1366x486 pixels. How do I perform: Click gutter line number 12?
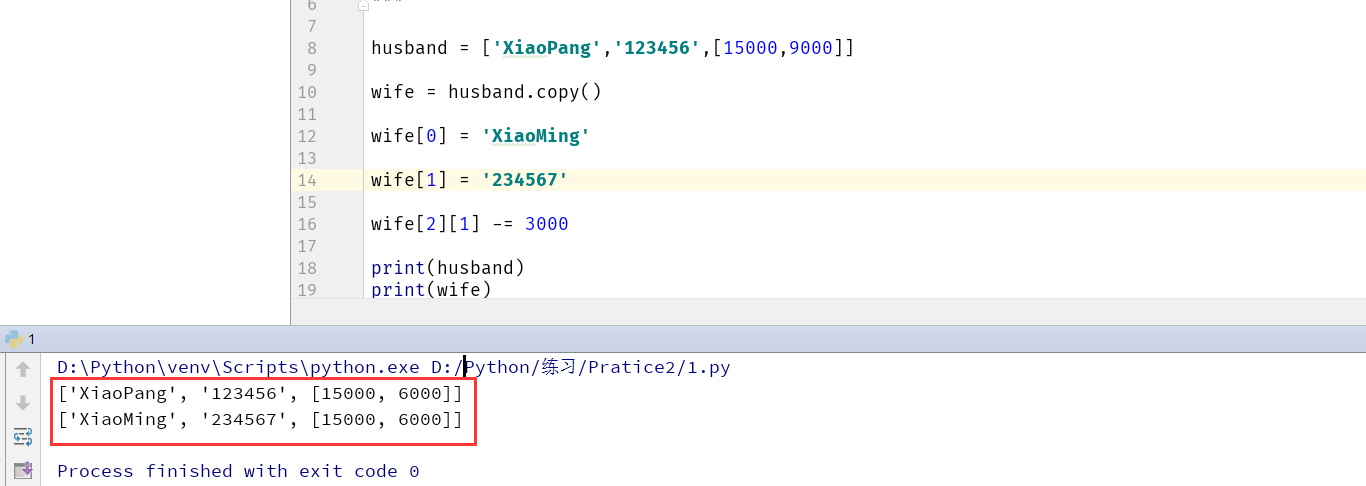tap(306, 136)
